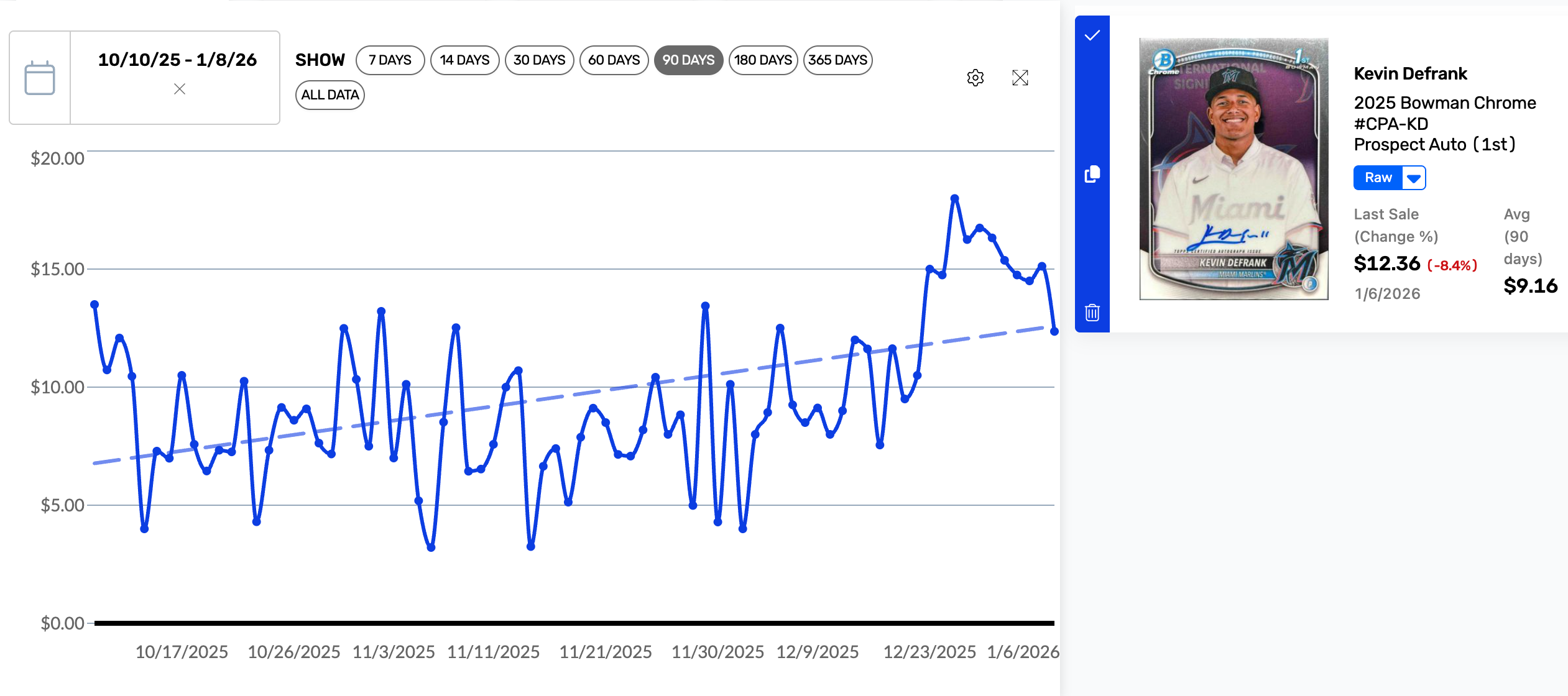Screen dimensions: 1568x696
Task: Click the peak data point above $15
Action: pos(954,198)
